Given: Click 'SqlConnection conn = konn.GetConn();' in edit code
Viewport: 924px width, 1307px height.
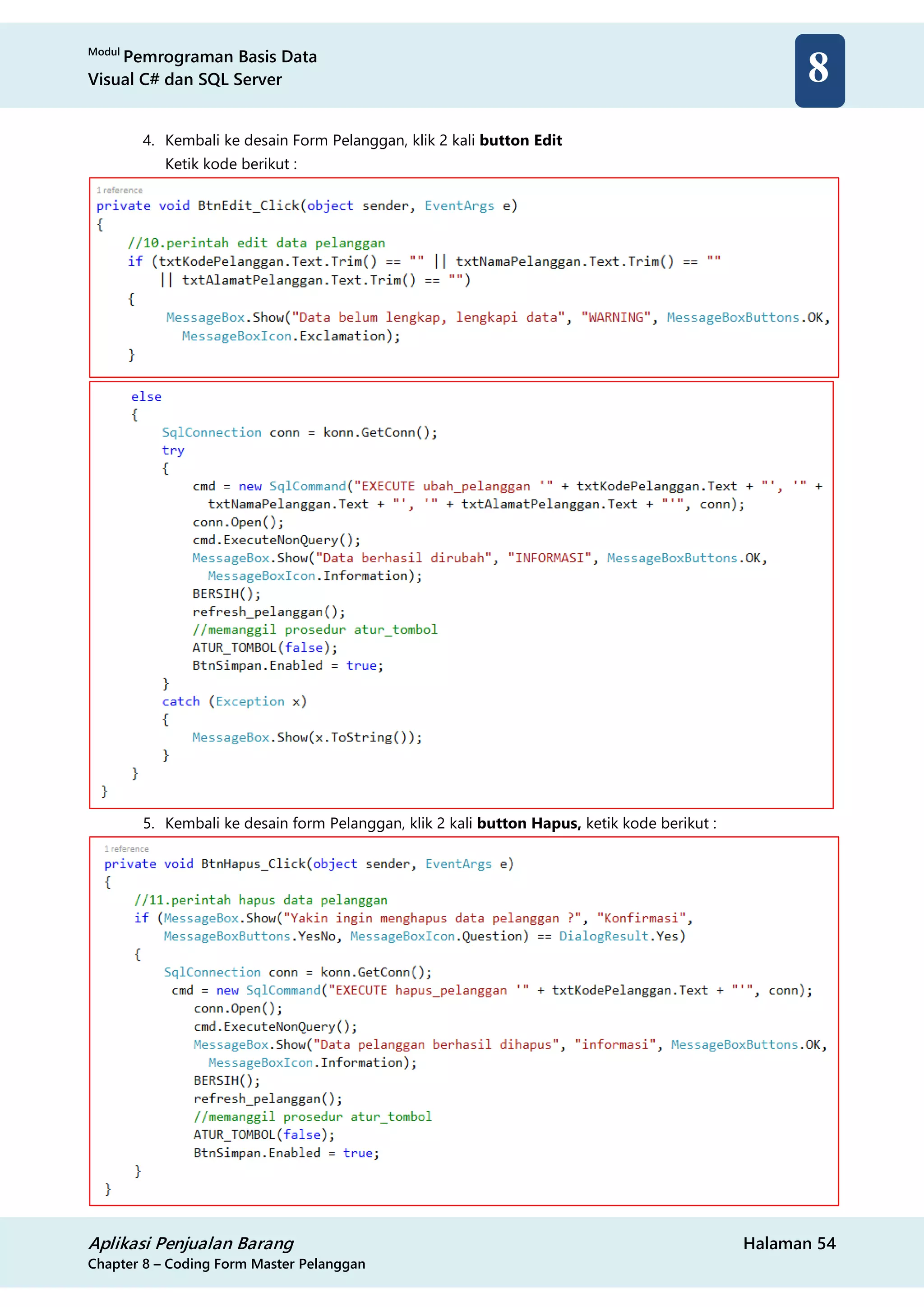Looking at the screenshot, I should tap(300, 433).
